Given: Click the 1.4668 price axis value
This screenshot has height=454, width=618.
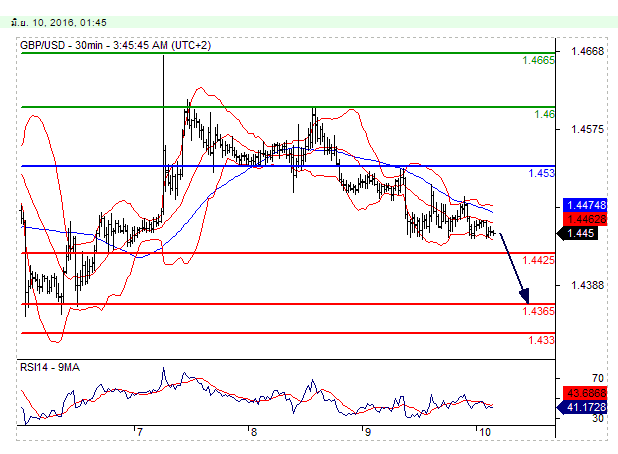Looking at the screenshot, I should (x=587, y=51).
